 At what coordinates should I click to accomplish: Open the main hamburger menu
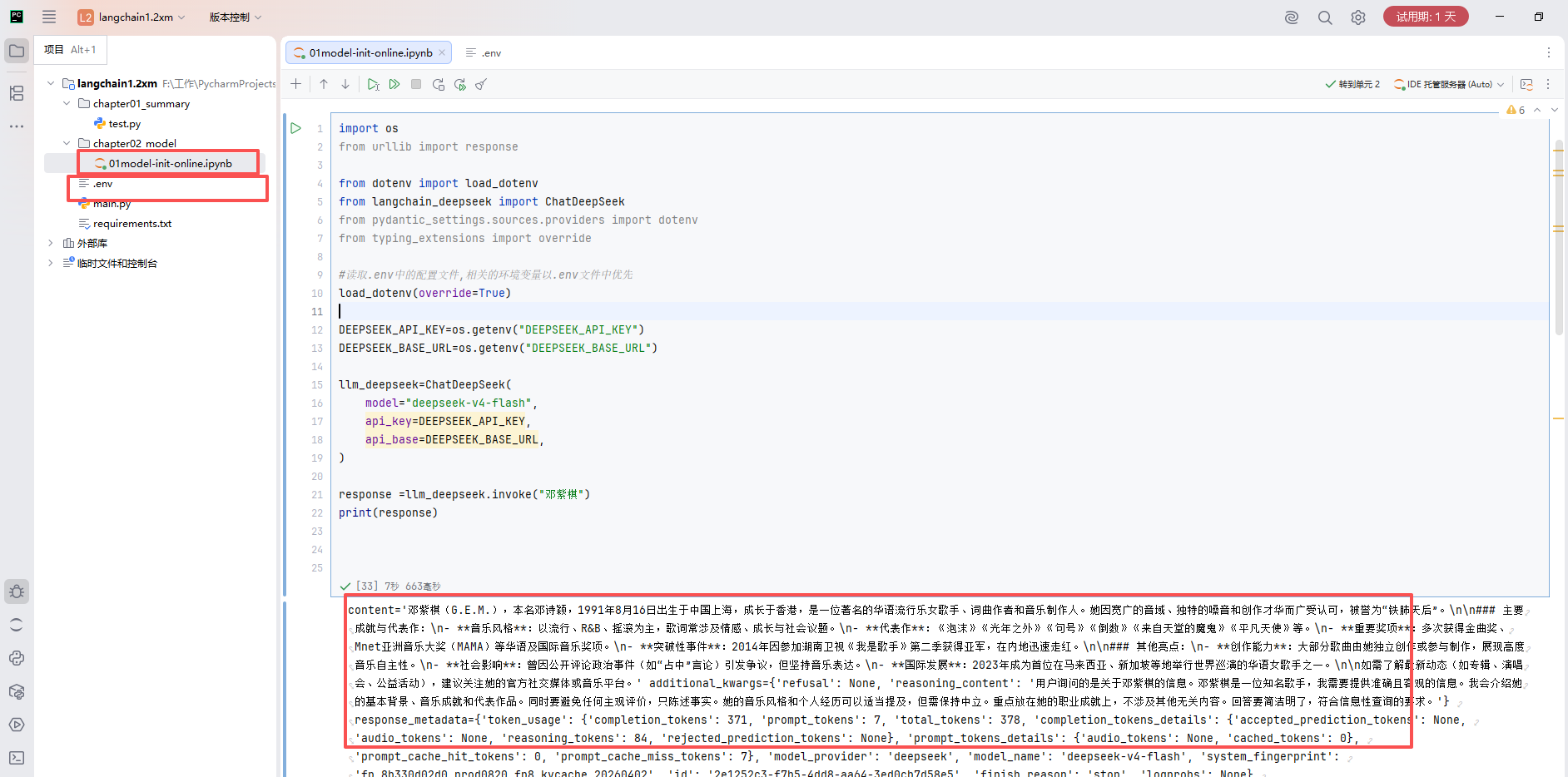pos(49,17)
